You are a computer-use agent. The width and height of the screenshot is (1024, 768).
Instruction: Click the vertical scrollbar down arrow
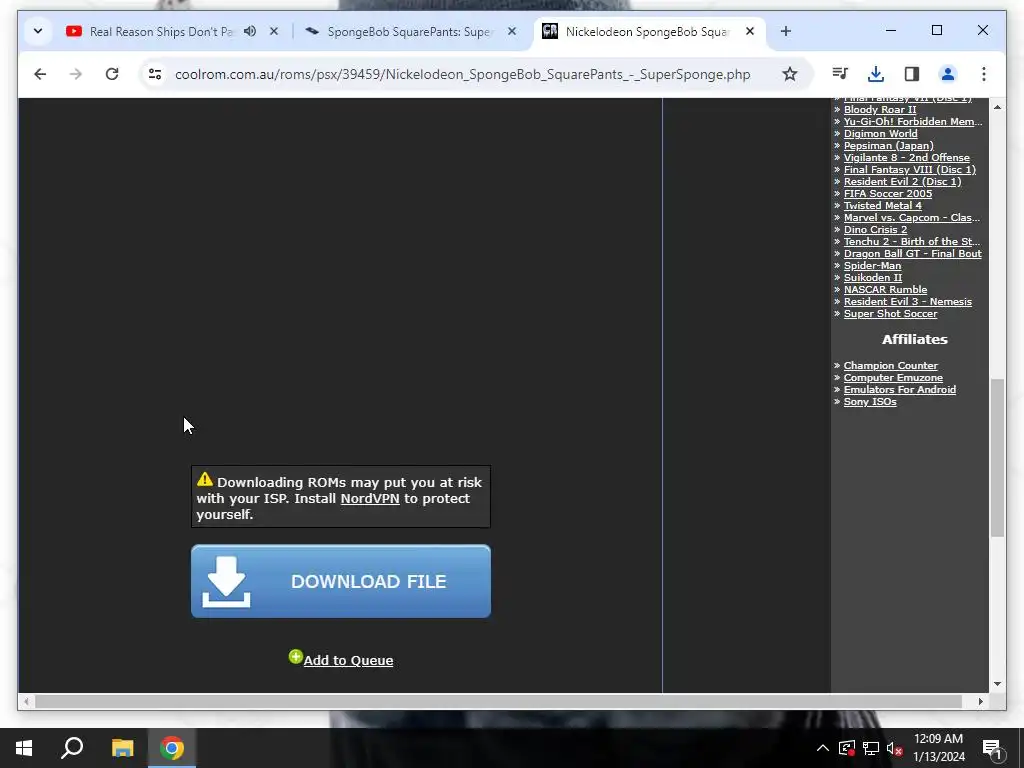pos(997,684)
